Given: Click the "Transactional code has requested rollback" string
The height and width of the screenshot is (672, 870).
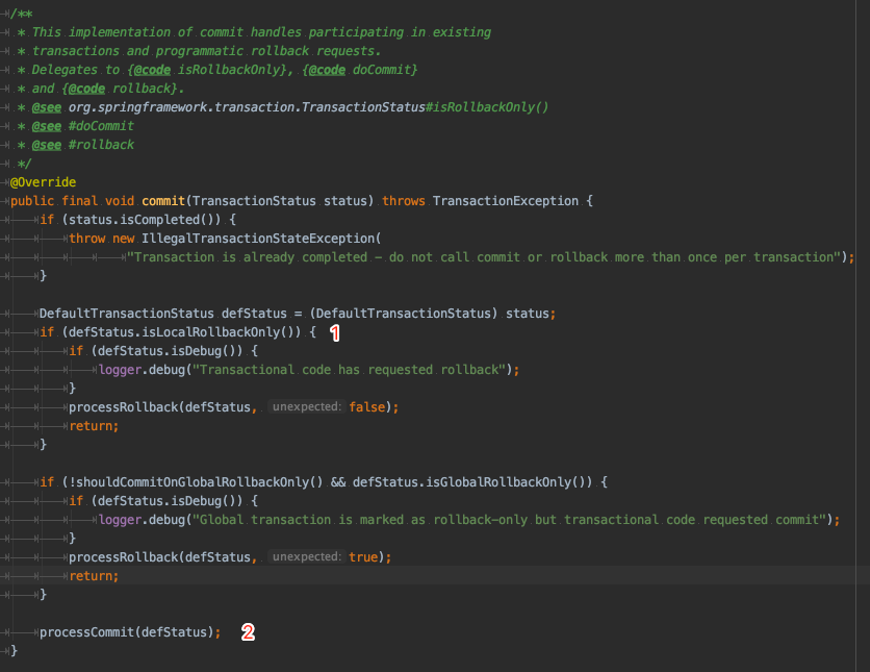Looking at the screenshot, I should coord(349,370).
